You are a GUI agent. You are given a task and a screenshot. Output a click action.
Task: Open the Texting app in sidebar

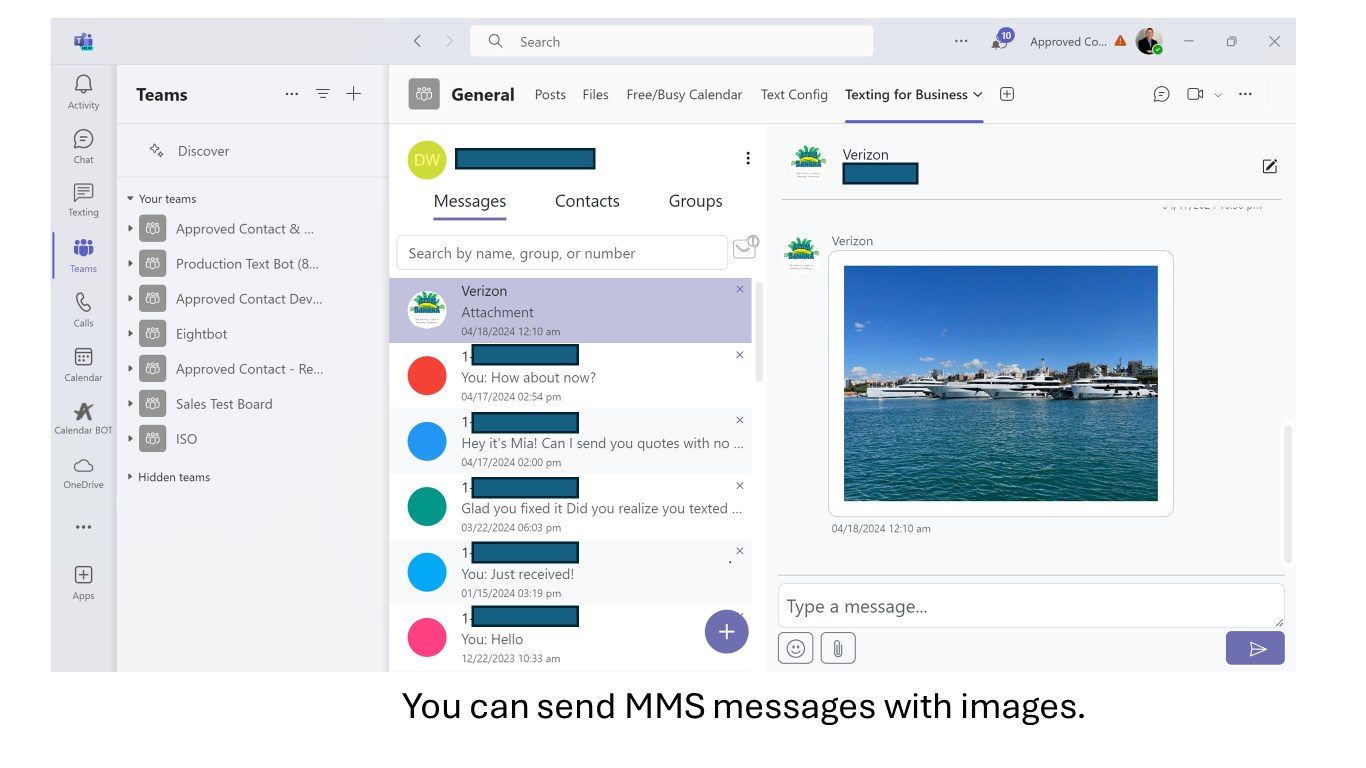(x=83, y=199)
